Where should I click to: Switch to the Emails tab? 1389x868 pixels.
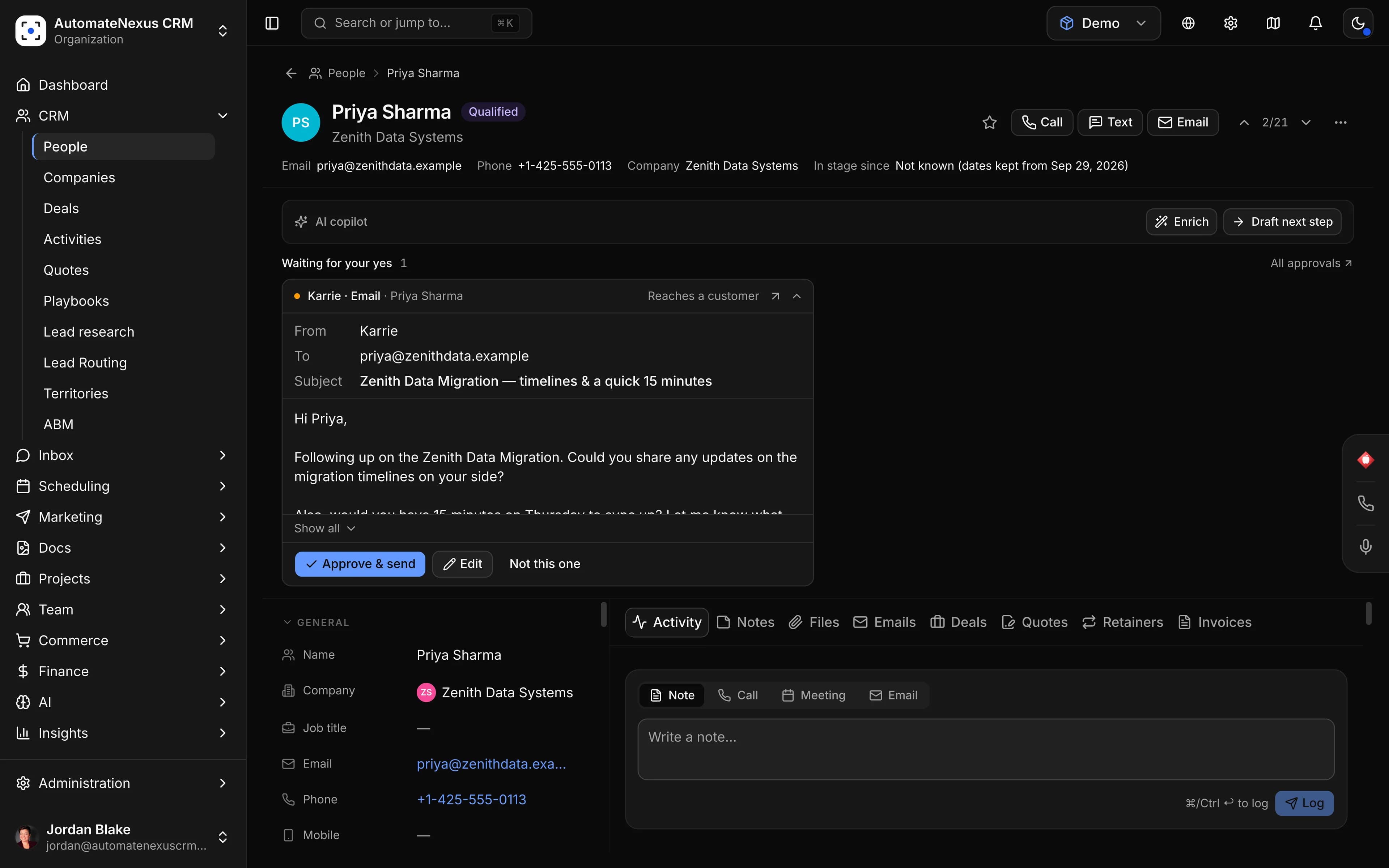pos(884,622)
